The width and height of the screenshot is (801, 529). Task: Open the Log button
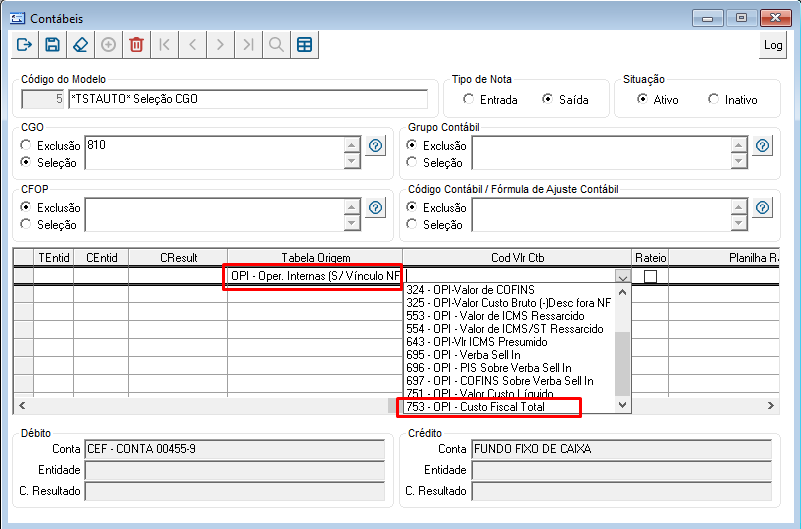point(773,45)
